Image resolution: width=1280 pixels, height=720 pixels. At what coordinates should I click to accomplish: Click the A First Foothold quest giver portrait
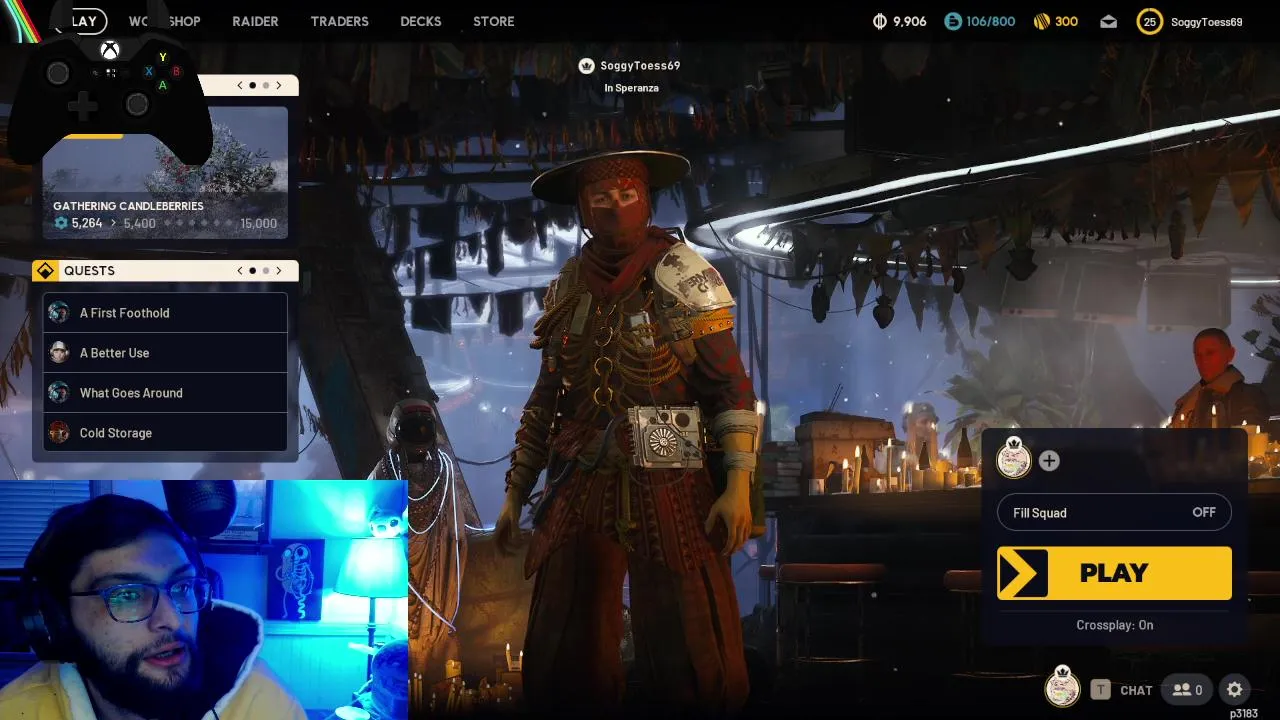click(59, 313)
